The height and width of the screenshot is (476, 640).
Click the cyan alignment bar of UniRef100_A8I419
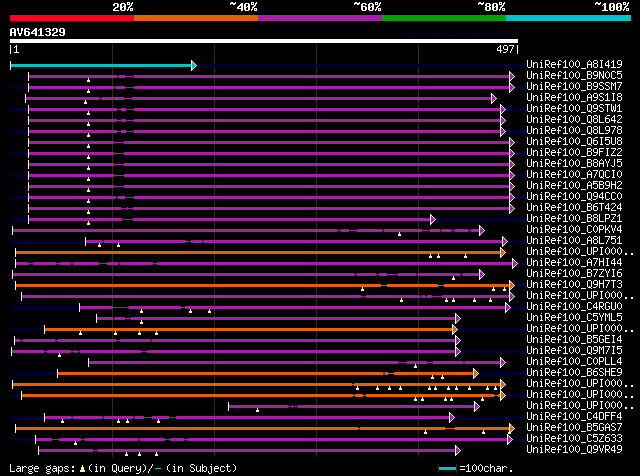(101, 65)
